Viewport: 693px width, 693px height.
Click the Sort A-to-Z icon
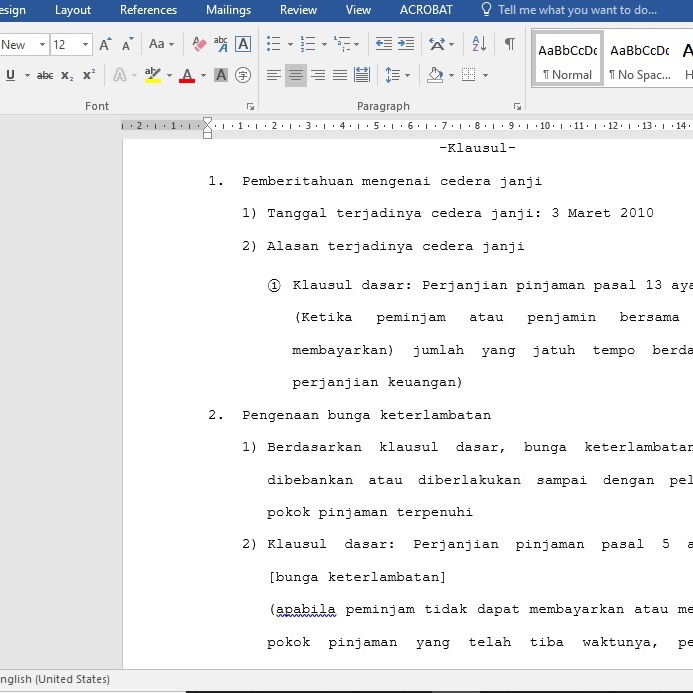pos(479,44)
